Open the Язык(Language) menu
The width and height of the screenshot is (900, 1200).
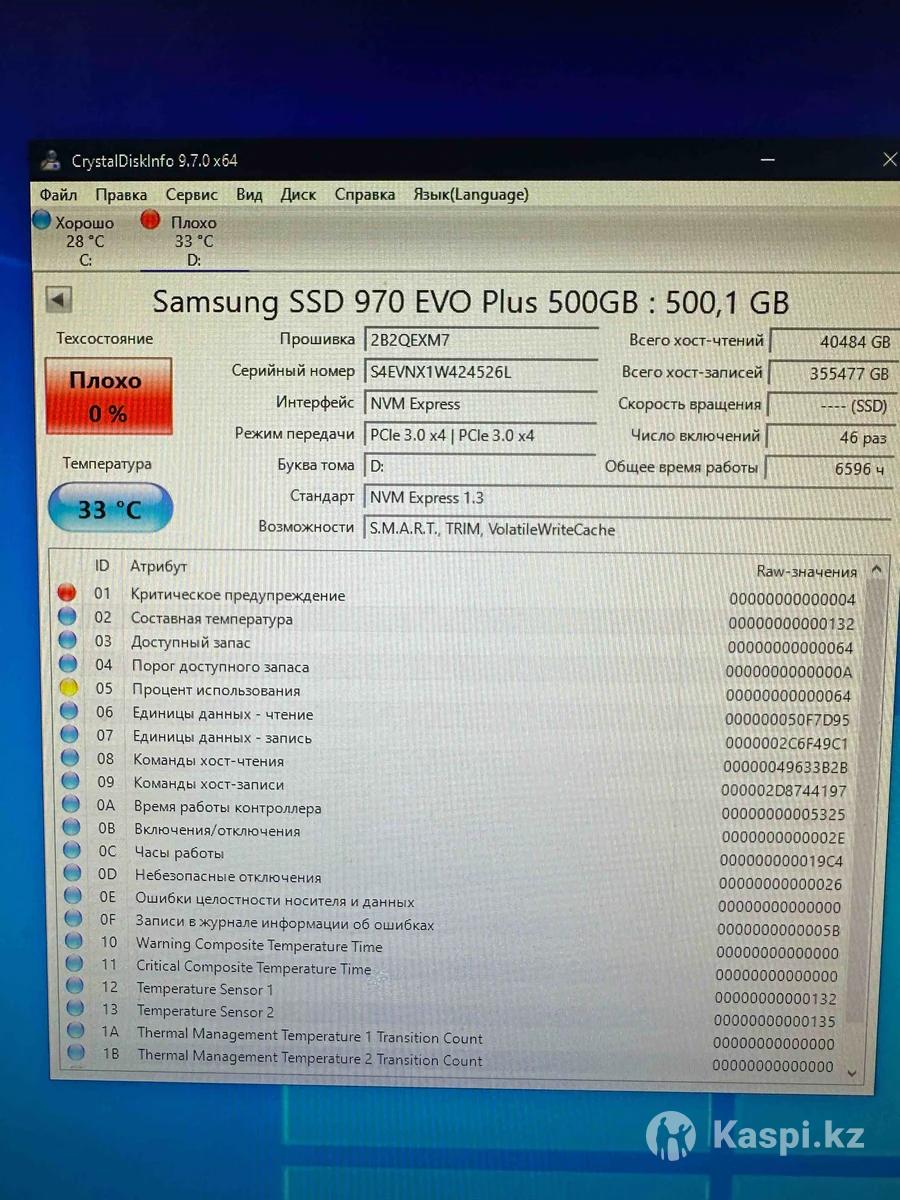(x=470, y=195)
